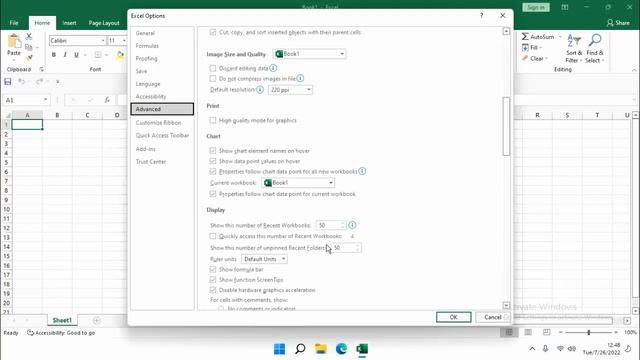Uncheck Show formula bar
640x360 pixels.
tap(213, 269)
